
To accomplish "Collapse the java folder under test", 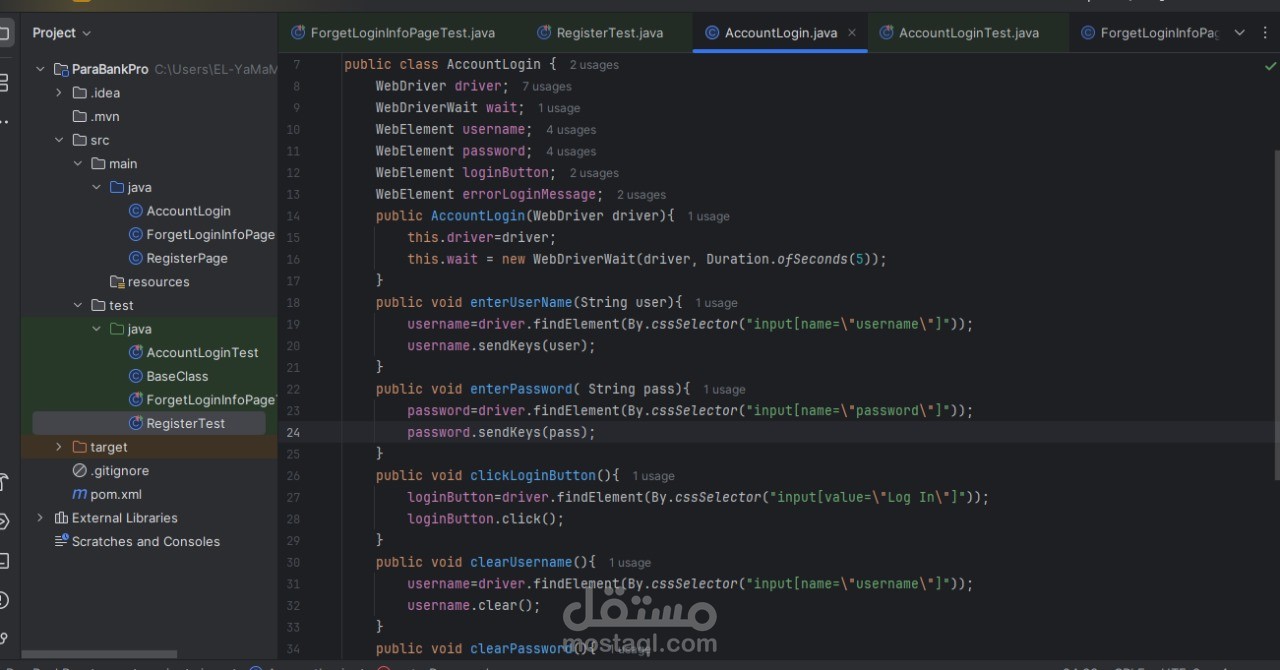I will (97, 329).
